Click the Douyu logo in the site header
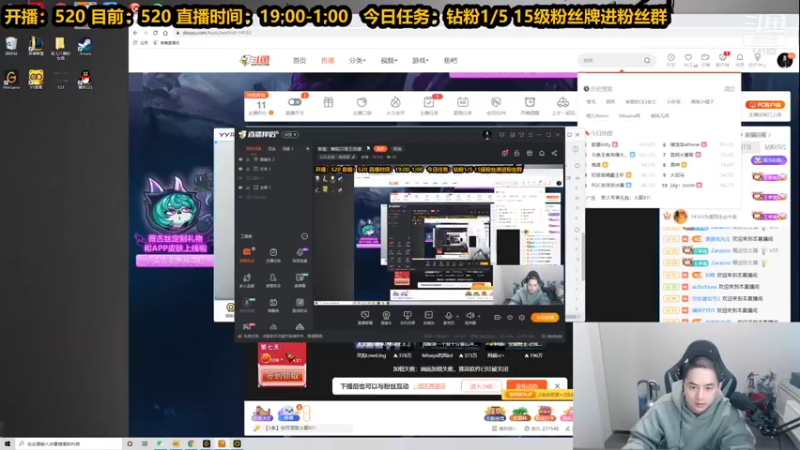The width and height of the screenshot is (800, 450). click(255, 60)
